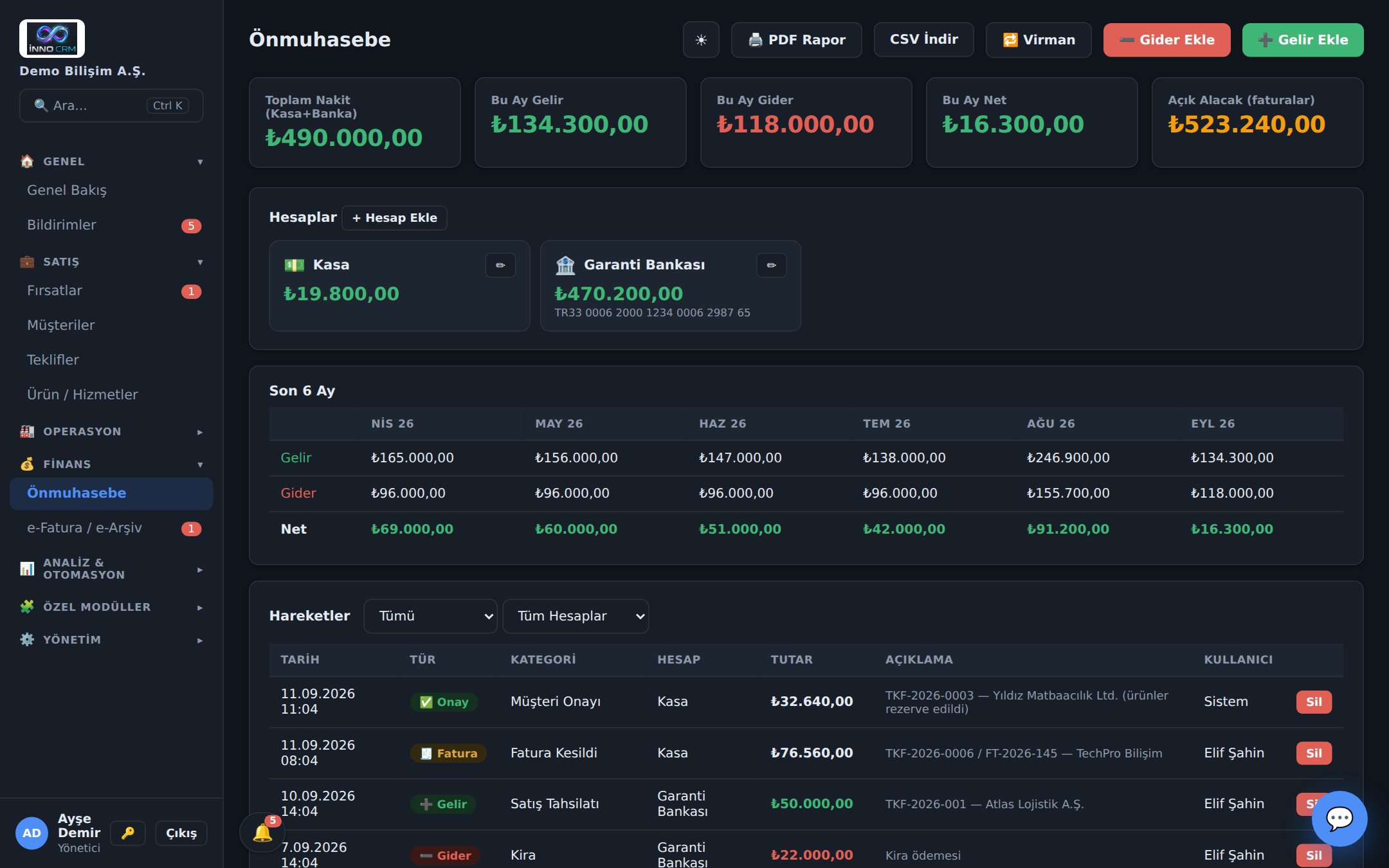Open the Tümü type filter dropdown
The image size is (1389, 868).
tap(430, 616)
